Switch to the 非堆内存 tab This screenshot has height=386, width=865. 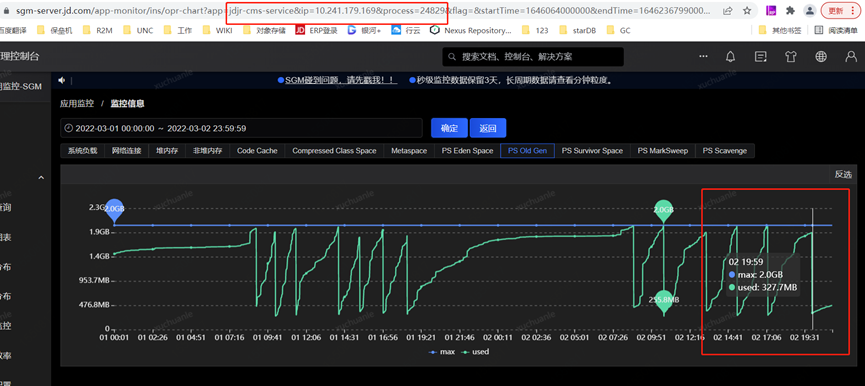pos(207,151)
